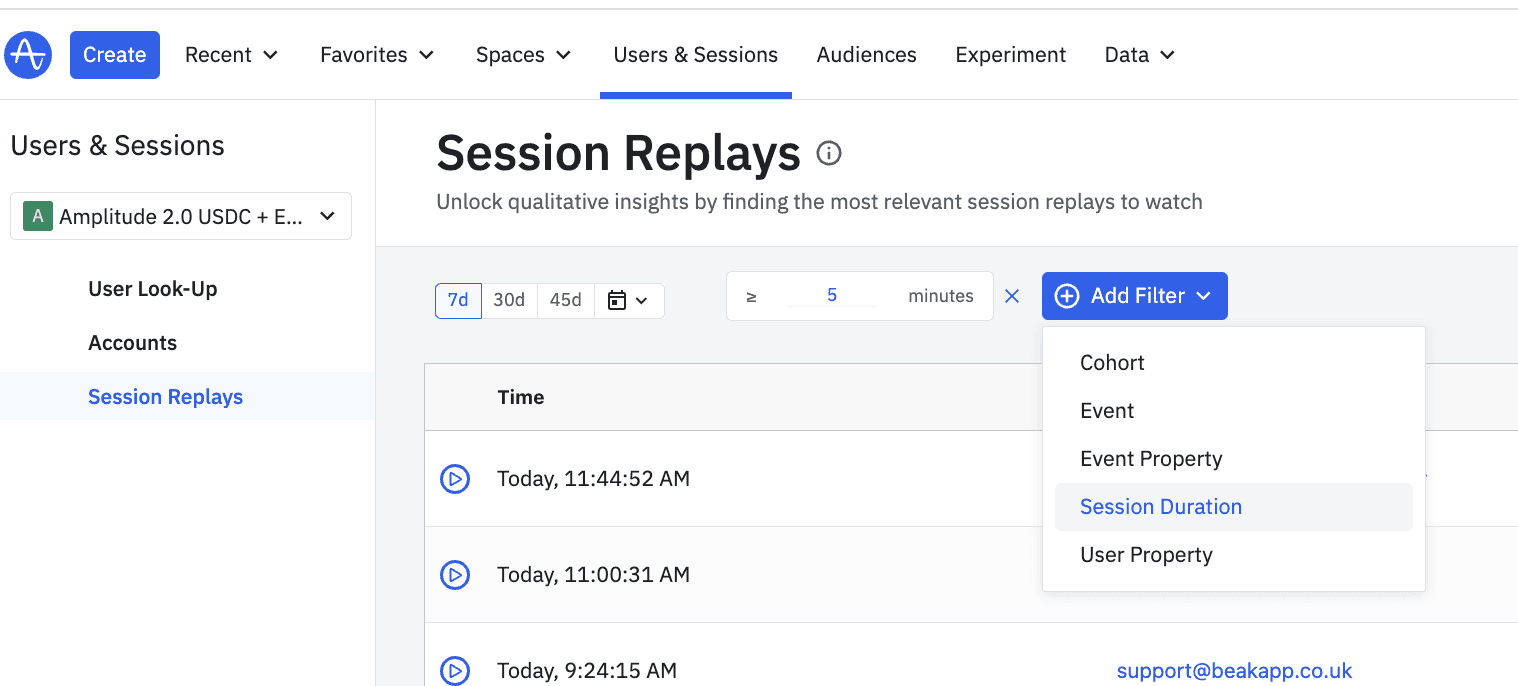
Task: Play the 11:44:52 AM session replay
Action: (x=455, y=479)
